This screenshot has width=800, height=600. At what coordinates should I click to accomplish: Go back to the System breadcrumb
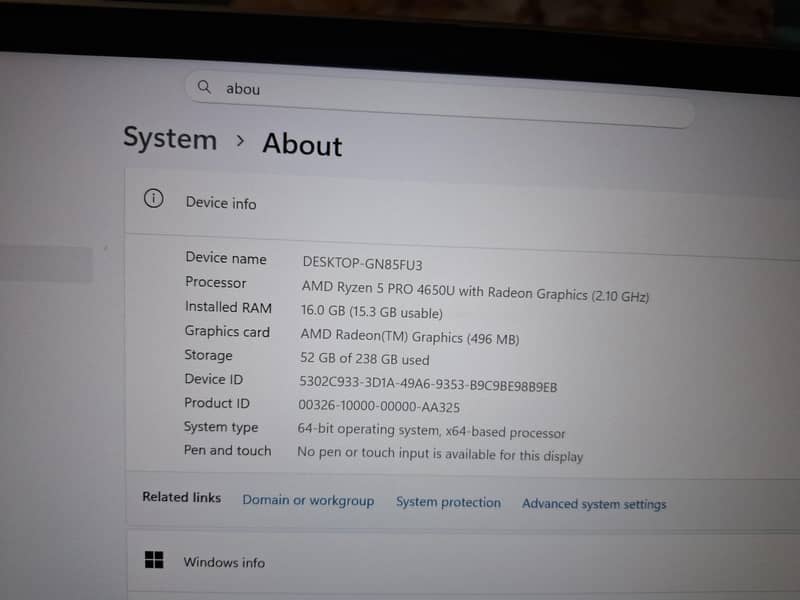(170, 138)
